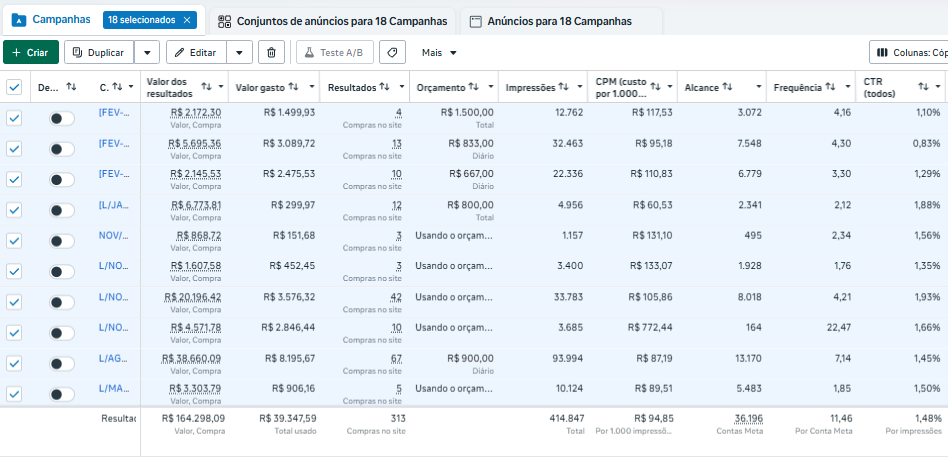Screen dimensions: 948x458
Task: Uncheck the row with R$ 1.499,93 spent
Action: [x=14, y=118]
